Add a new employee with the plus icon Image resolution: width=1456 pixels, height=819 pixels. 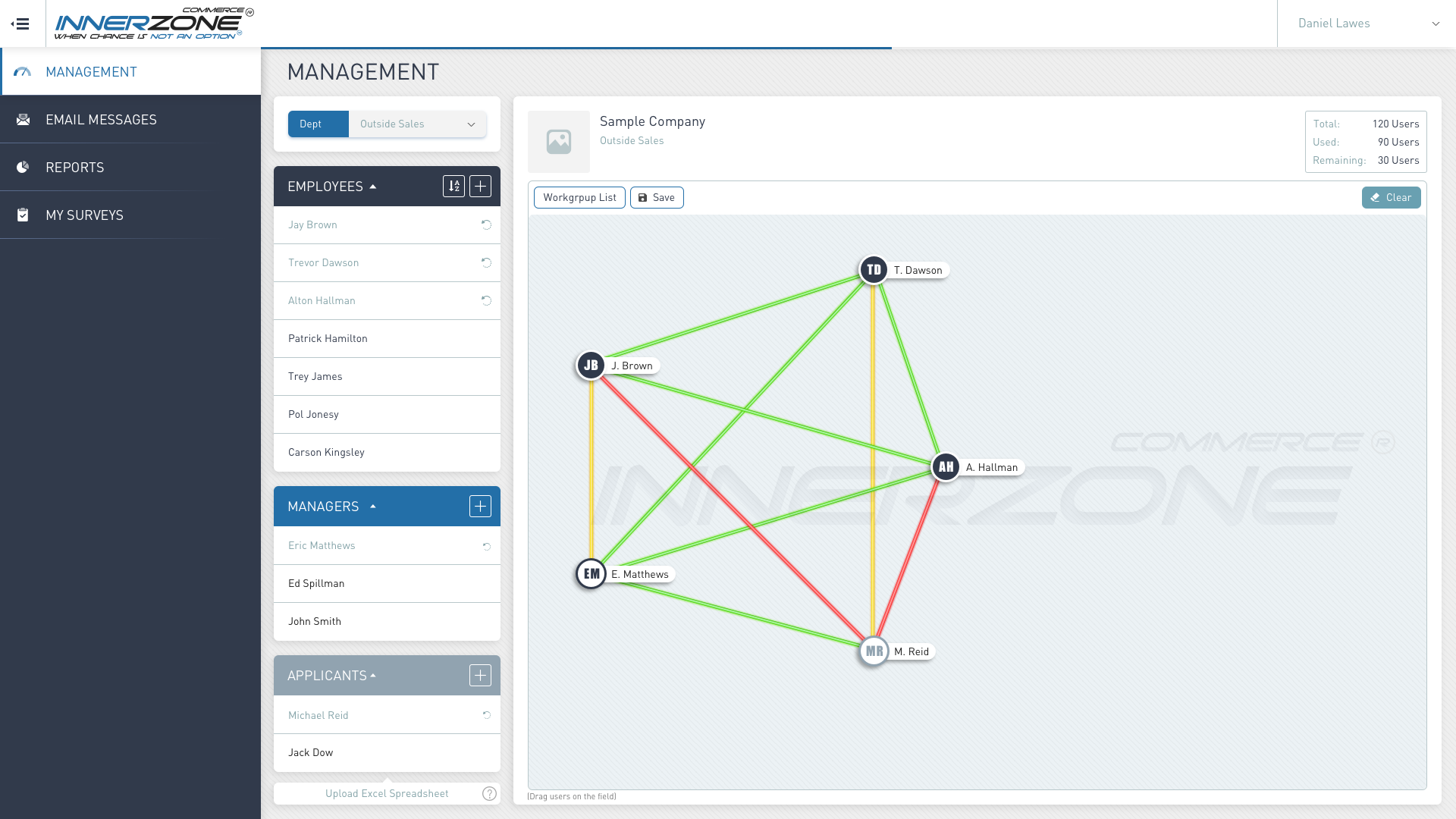click(x=480, y=187)
